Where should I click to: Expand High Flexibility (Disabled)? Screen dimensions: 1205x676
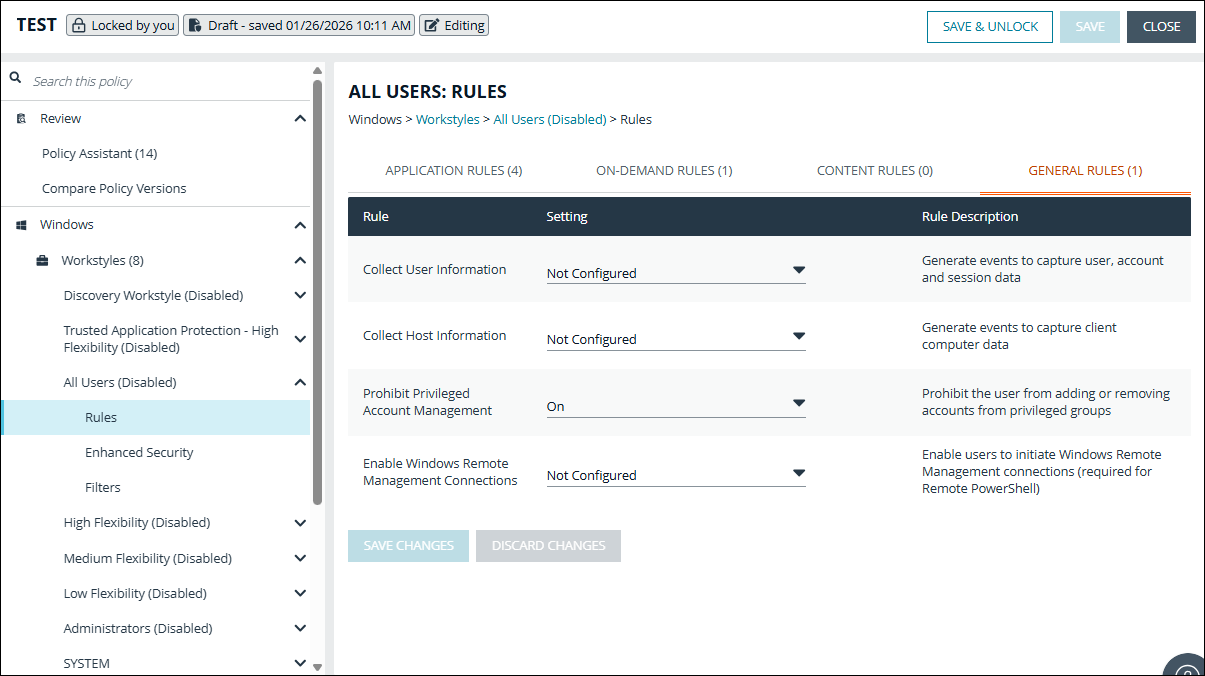click(300, 522)
